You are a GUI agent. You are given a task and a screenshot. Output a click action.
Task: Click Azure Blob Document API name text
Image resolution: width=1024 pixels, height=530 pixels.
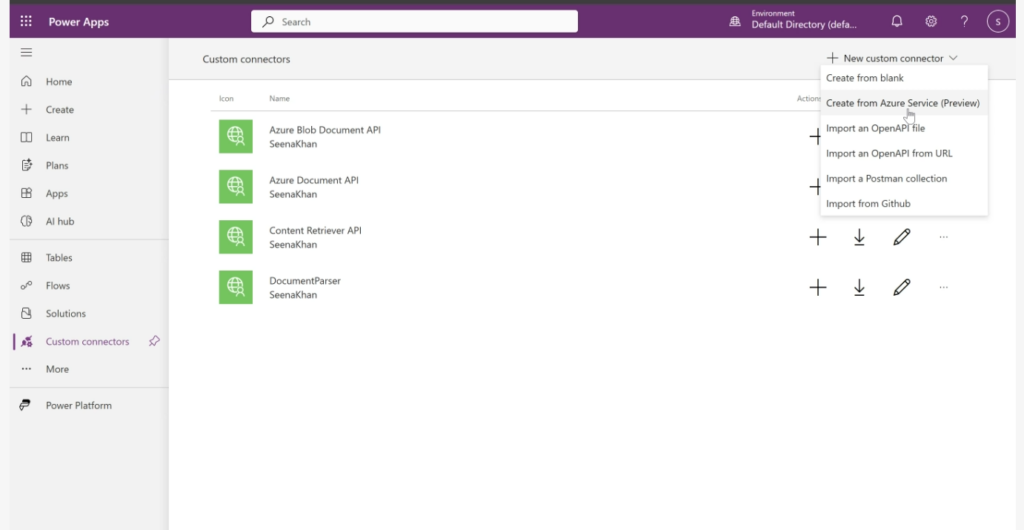click(x=325, y=130)
